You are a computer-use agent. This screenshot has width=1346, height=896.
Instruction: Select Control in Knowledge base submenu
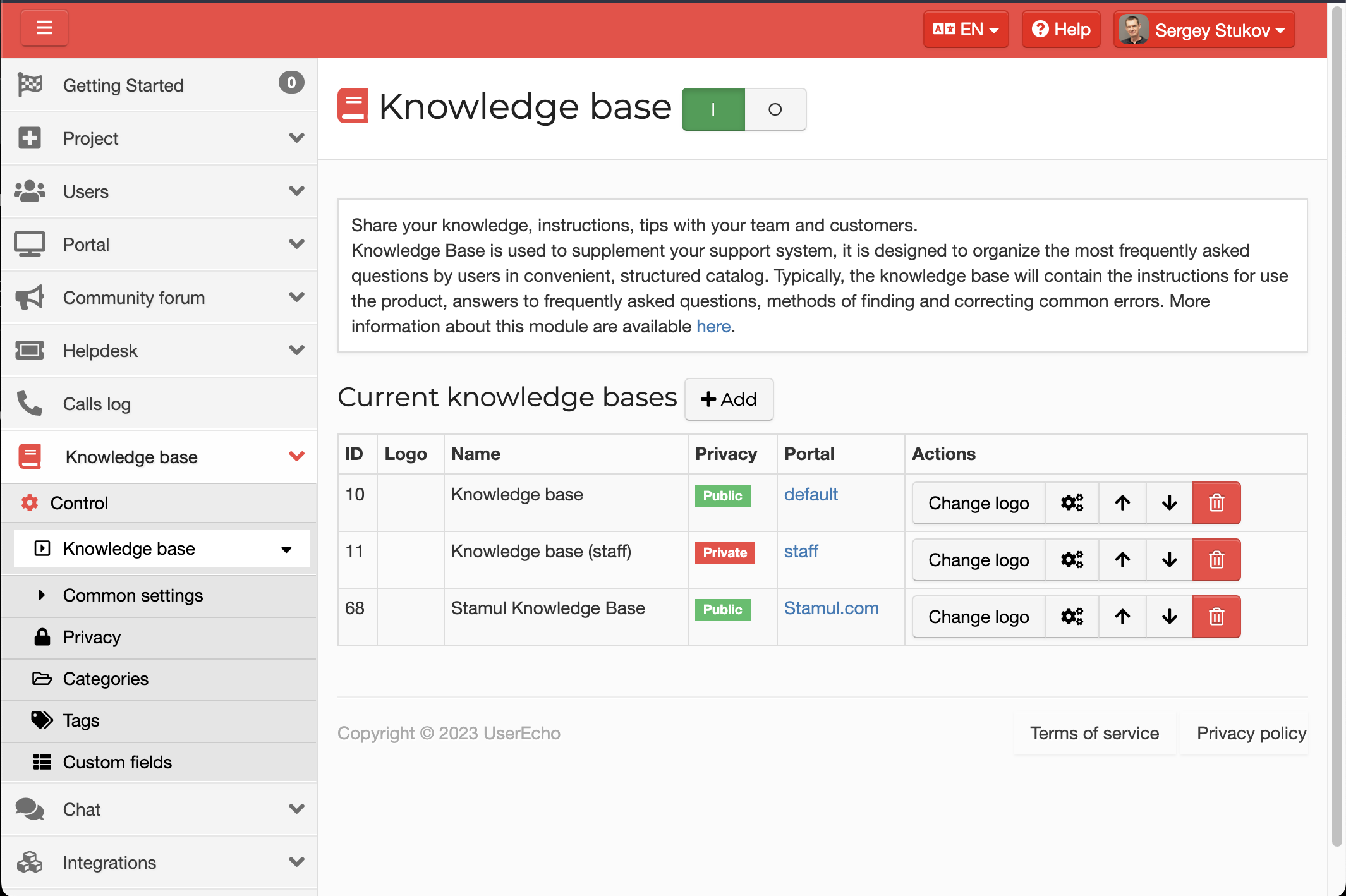[x=159, y=503]
